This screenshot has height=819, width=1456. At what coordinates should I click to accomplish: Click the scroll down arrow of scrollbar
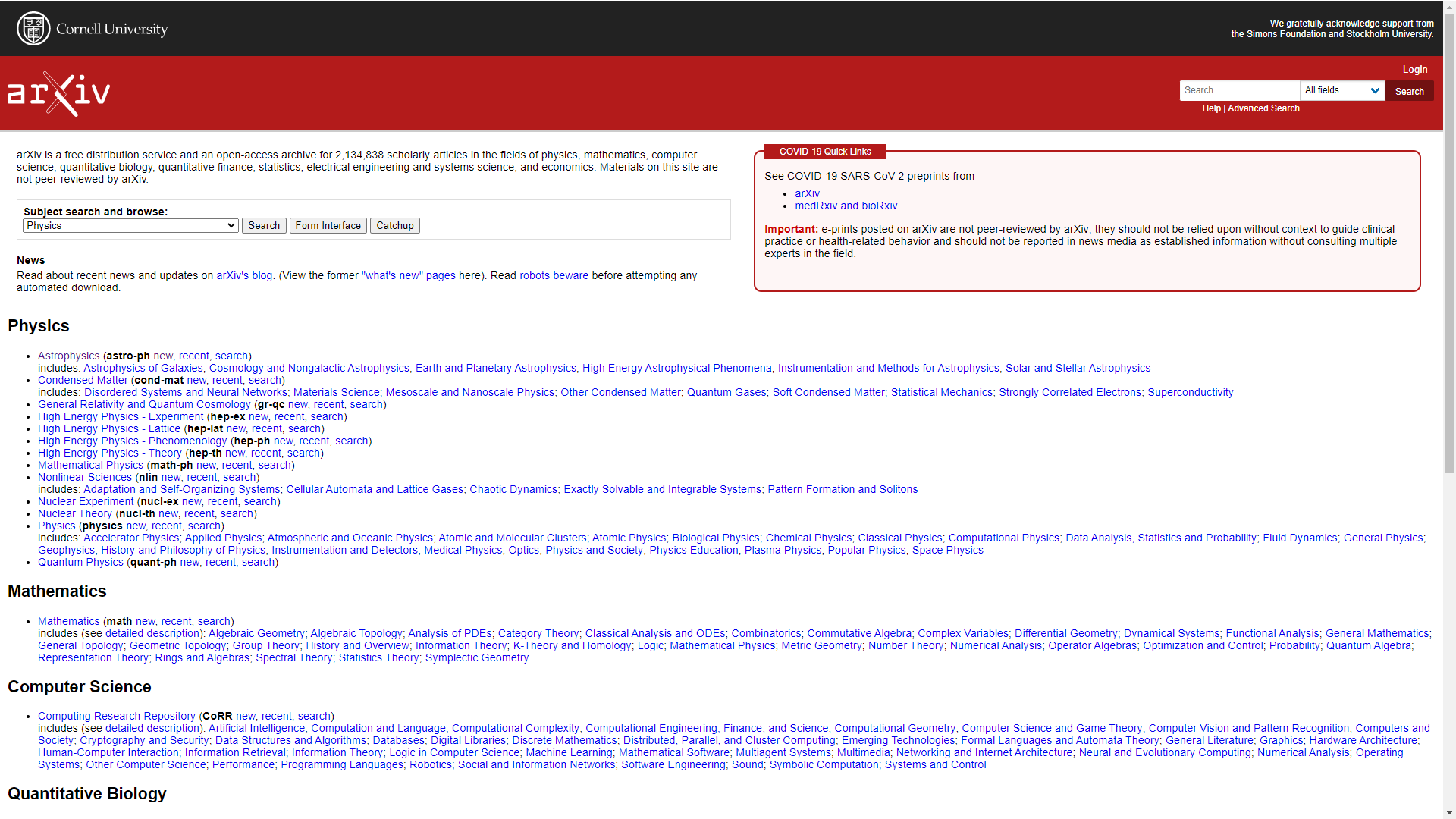pyautogui.click(x=1449, y=813)
